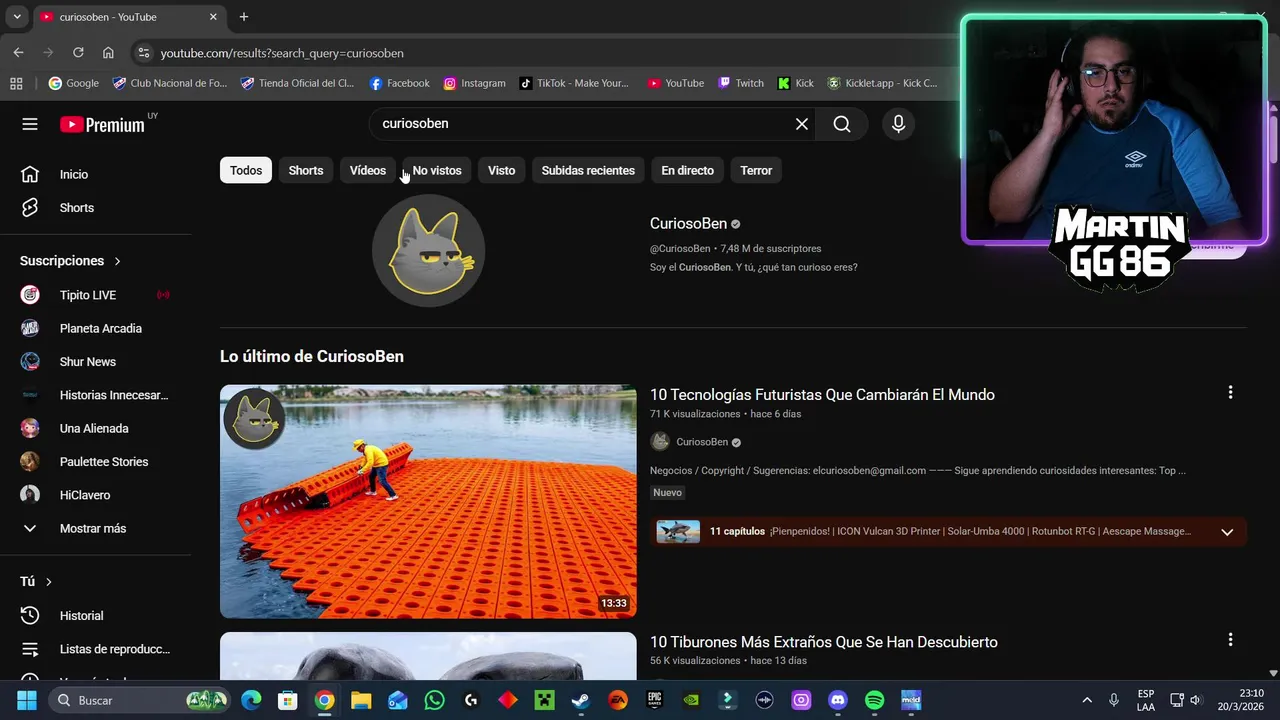Open 10 Tiburones Más Extraños video title
The width and height of the screenshot is (1280, 720).
824,642
